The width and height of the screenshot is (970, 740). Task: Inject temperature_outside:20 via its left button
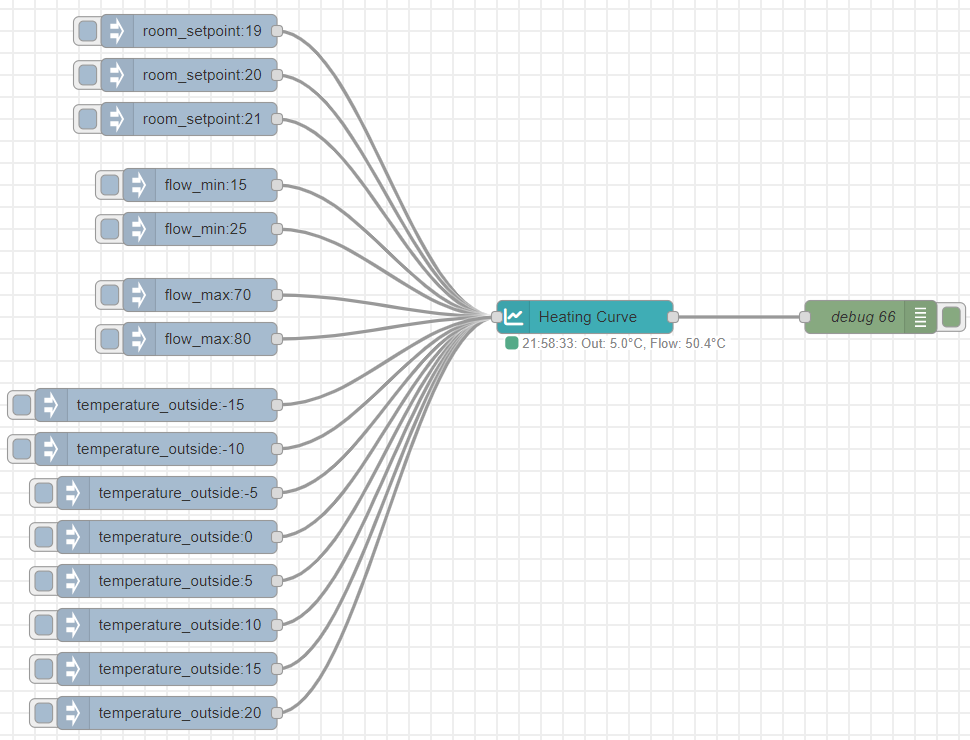(44, 713)
